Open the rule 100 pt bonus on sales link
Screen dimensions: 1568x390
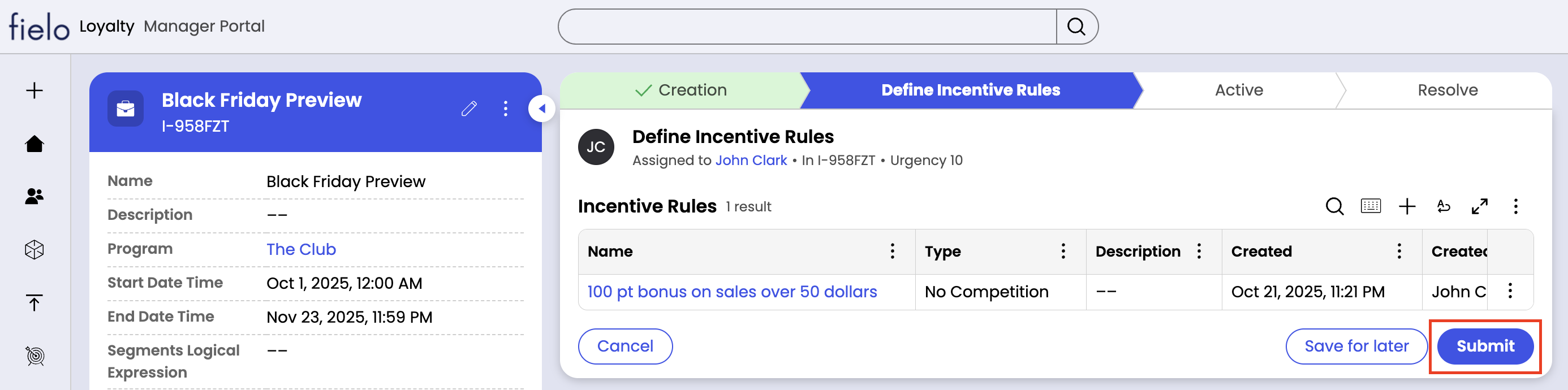(731, 292)
